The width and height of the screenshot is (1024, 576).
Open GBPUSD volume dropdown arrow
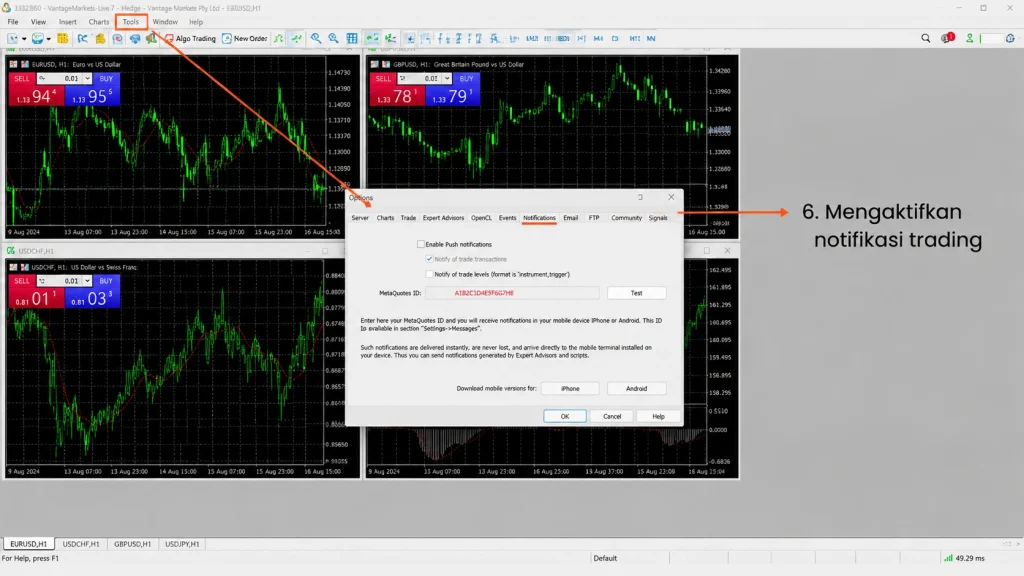[x=447, y=78]
